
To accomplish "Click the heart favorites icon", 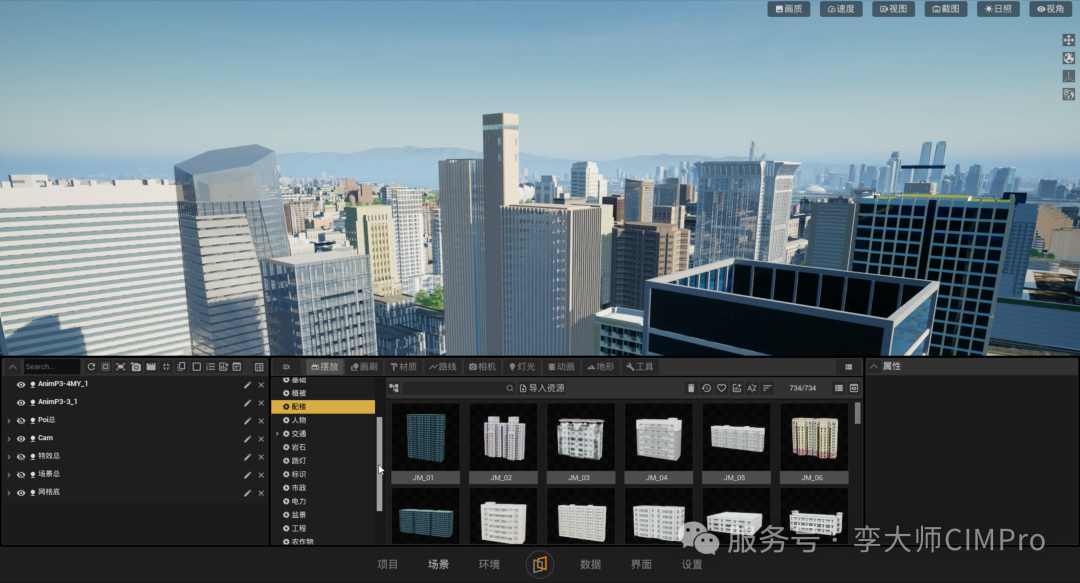I will click(x=721, y=388).
